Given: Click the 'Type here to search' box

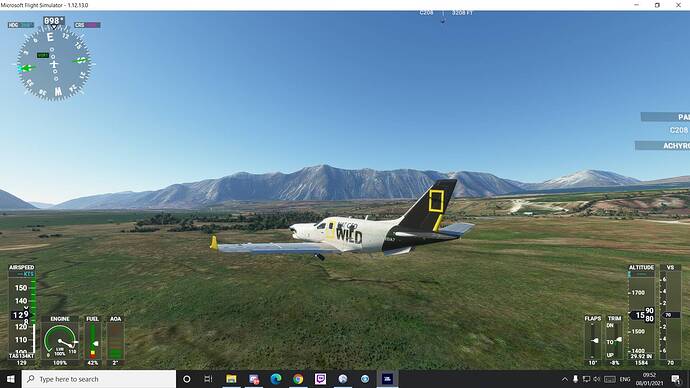Looking at the screenshot, I should pos(99,379).
